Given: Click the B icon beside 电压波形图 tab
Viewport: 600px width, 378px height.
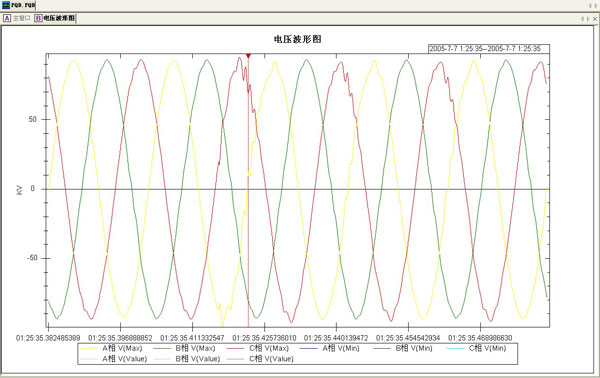Looking at the screenshot, I should pos(38,18).
